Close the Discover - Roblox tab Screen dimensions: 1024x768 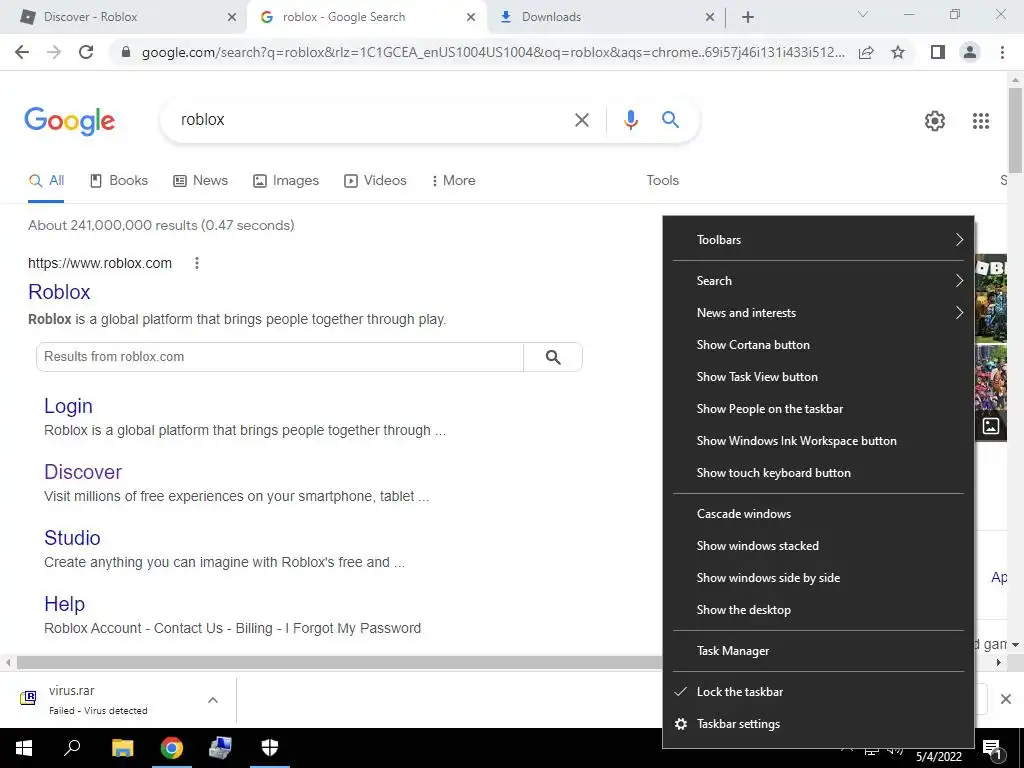pos(232,17)
